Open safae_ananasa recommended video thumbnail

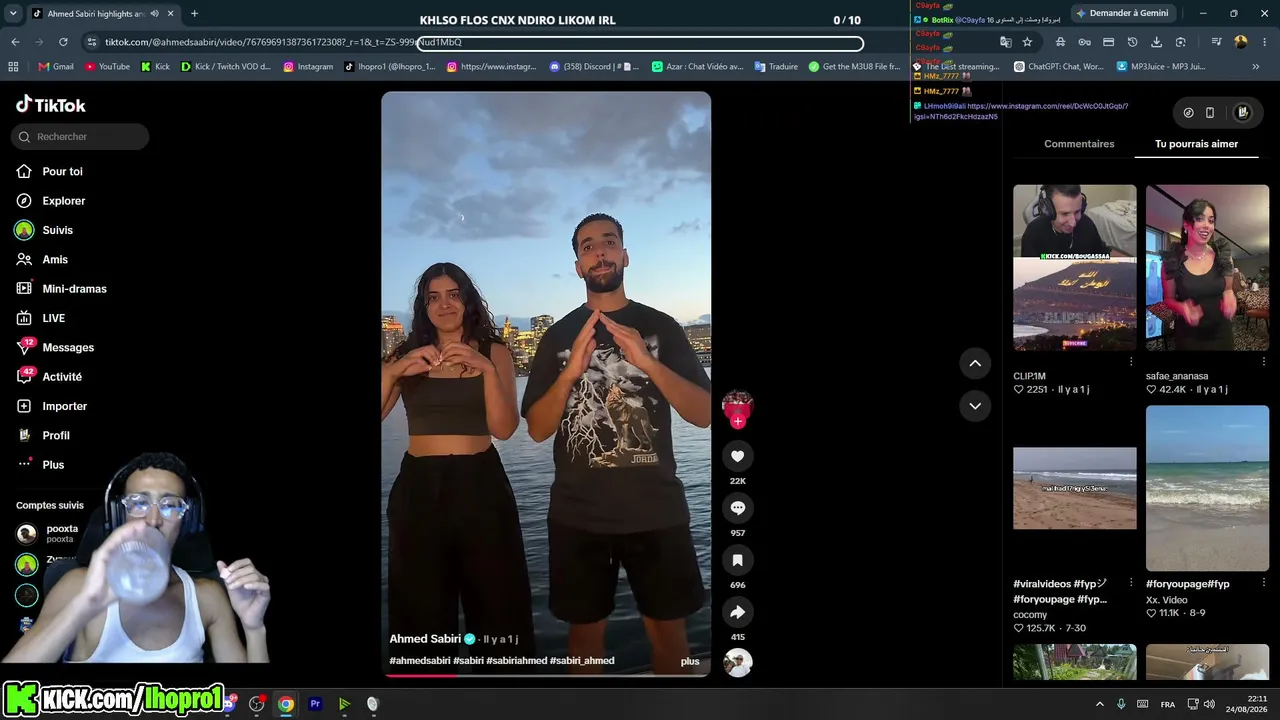(1207, 267)
